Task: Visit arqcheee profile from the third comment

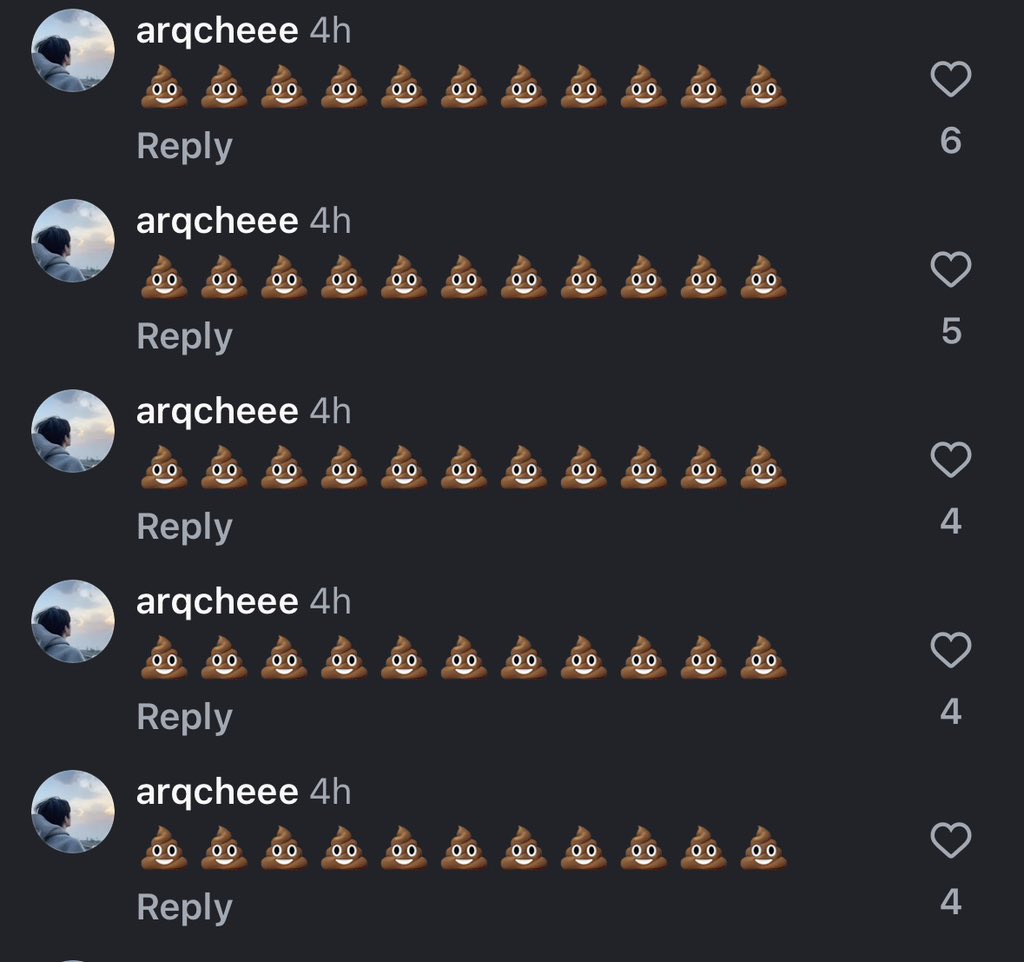Action: click(217, 411)
